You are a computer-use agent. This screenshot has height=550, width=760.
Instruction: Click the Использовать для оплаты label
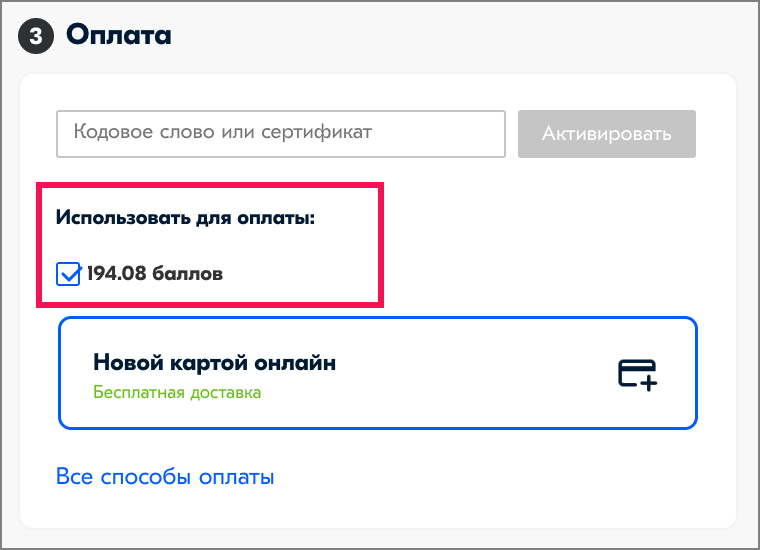[185, 218]
